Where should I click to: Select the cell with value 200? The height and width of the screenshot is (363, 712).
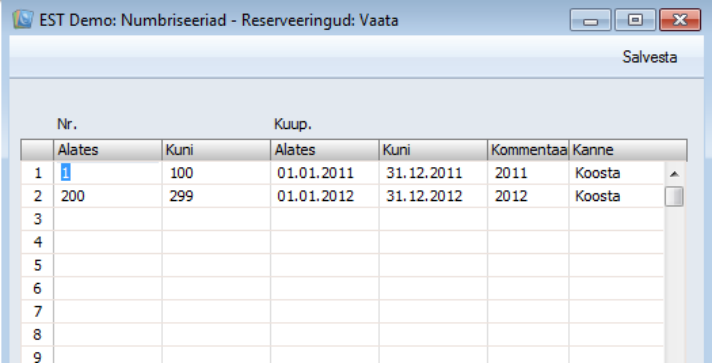click(x=108, y=196)
